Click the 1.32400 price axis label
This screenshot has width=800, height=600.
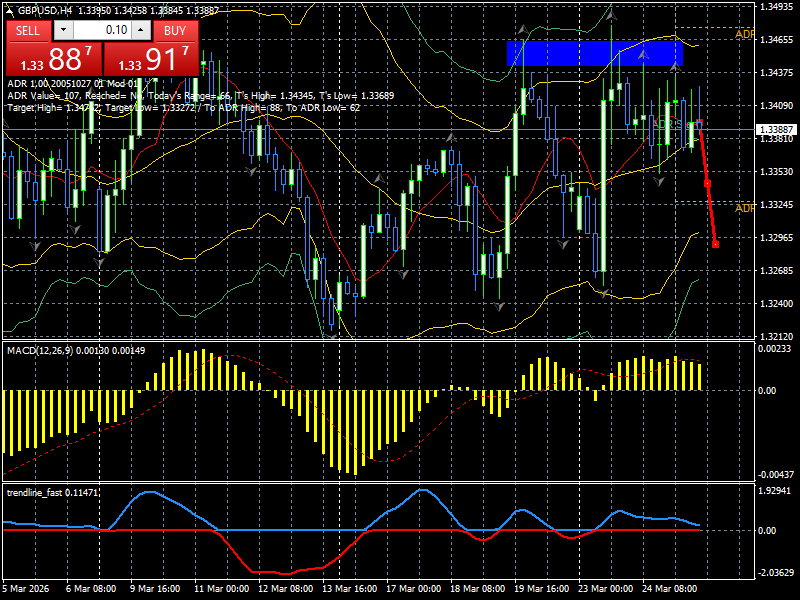pos(776,304)
